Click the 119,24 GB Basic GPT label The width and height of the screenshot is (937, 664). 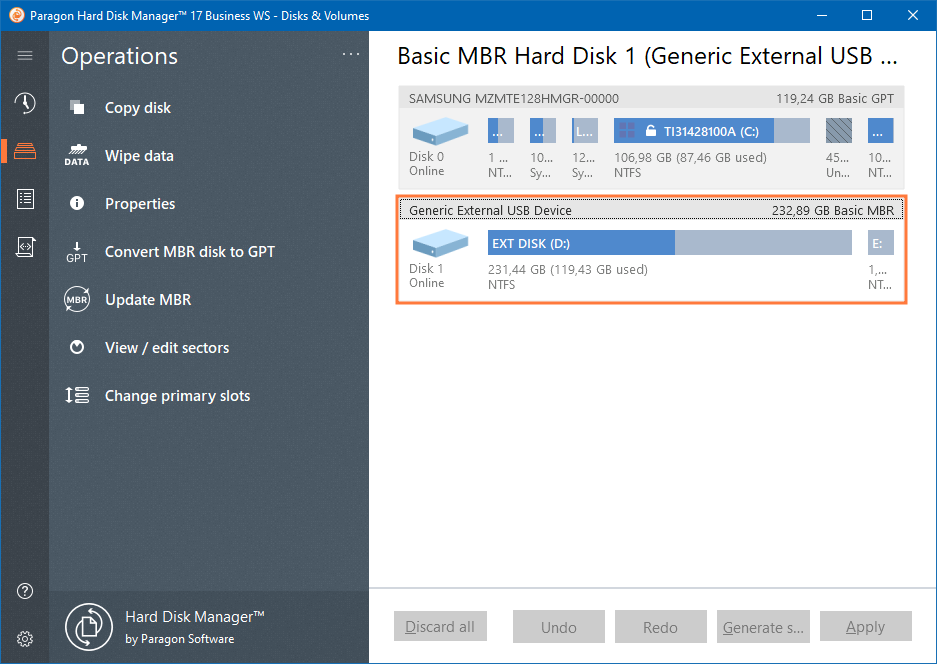coord(835,99)
